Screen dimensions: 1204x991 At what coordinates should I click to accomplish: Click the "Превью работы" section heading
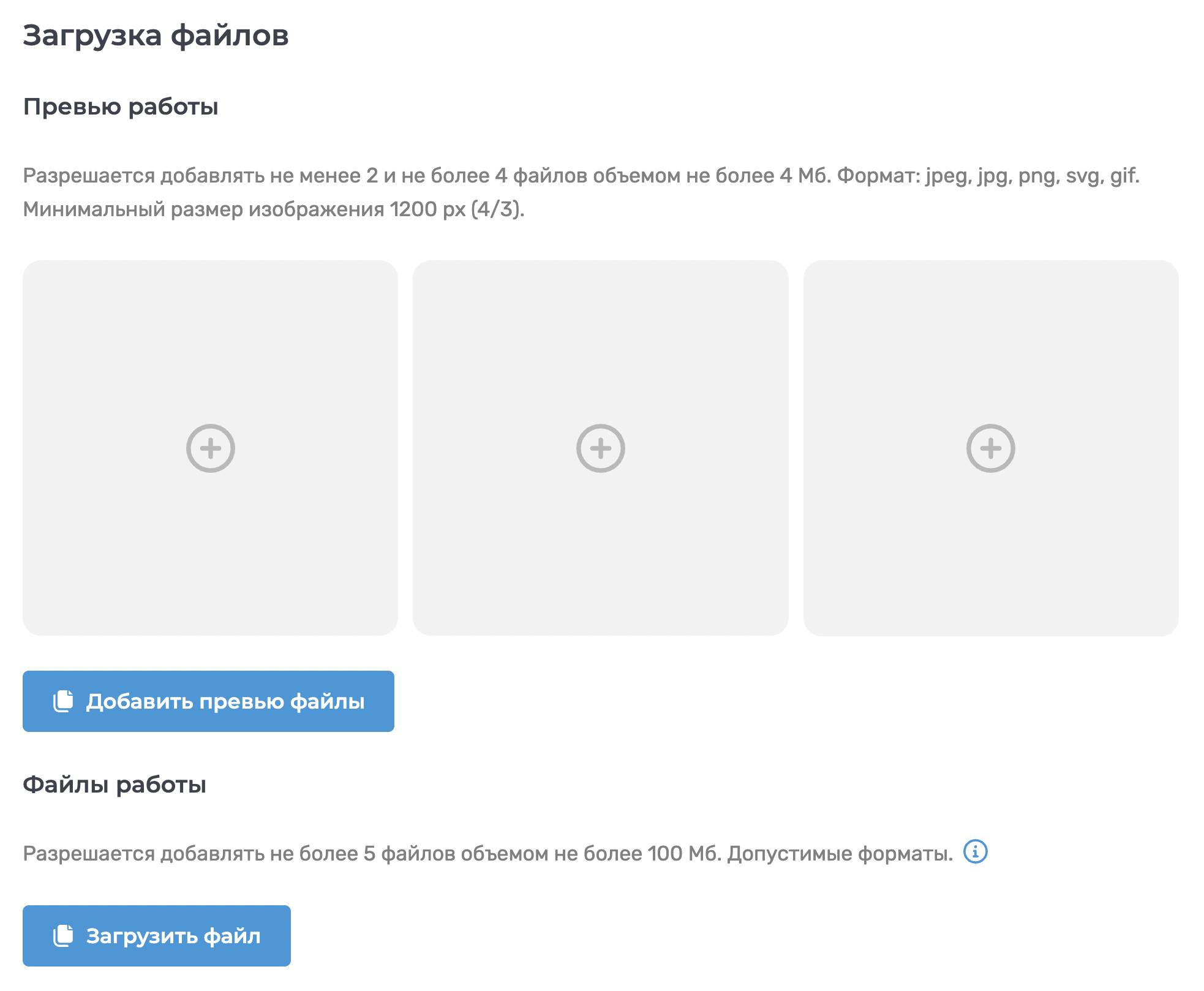121,107
